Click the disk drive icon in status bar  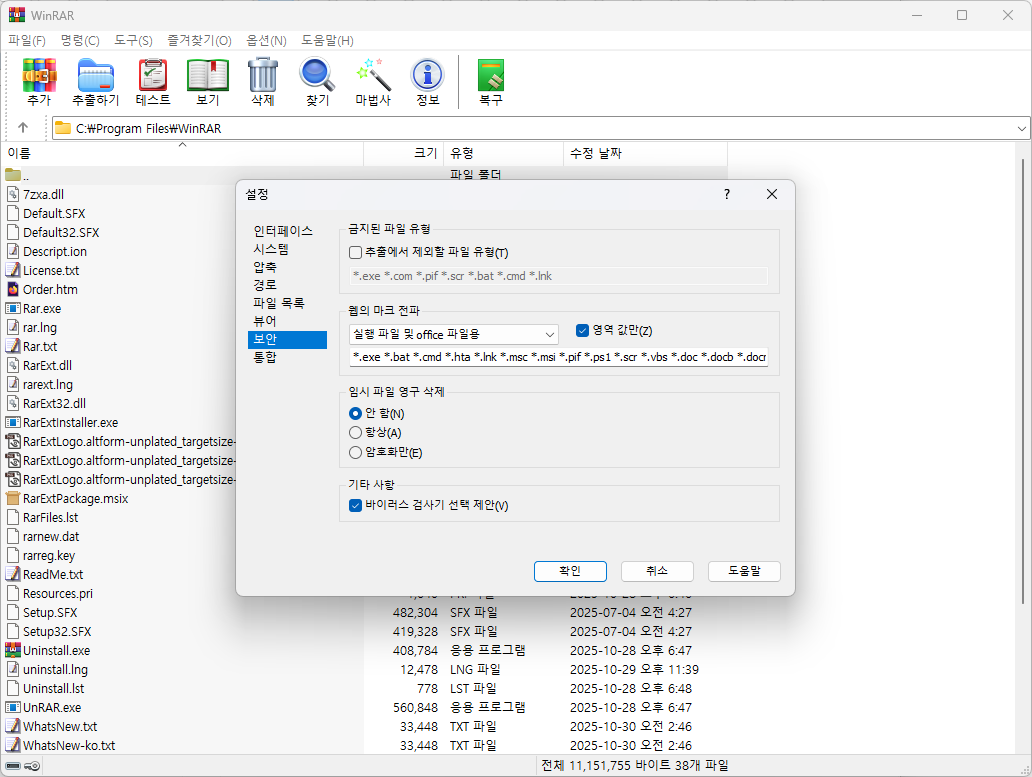coord(13,766)
